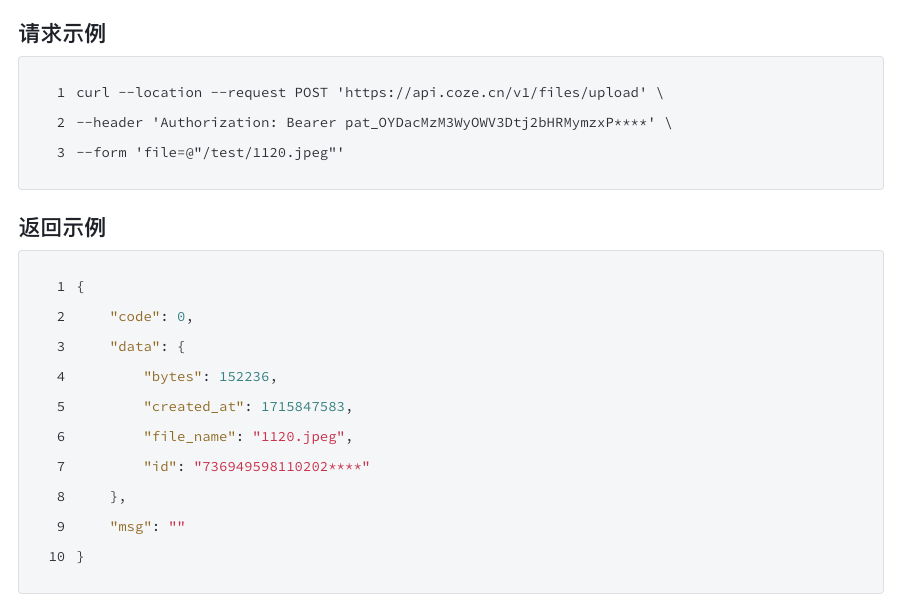The width and height of the screenshot is (900, 608).
Task: Click the POST method in the request
Action: [x=311, y=93]
